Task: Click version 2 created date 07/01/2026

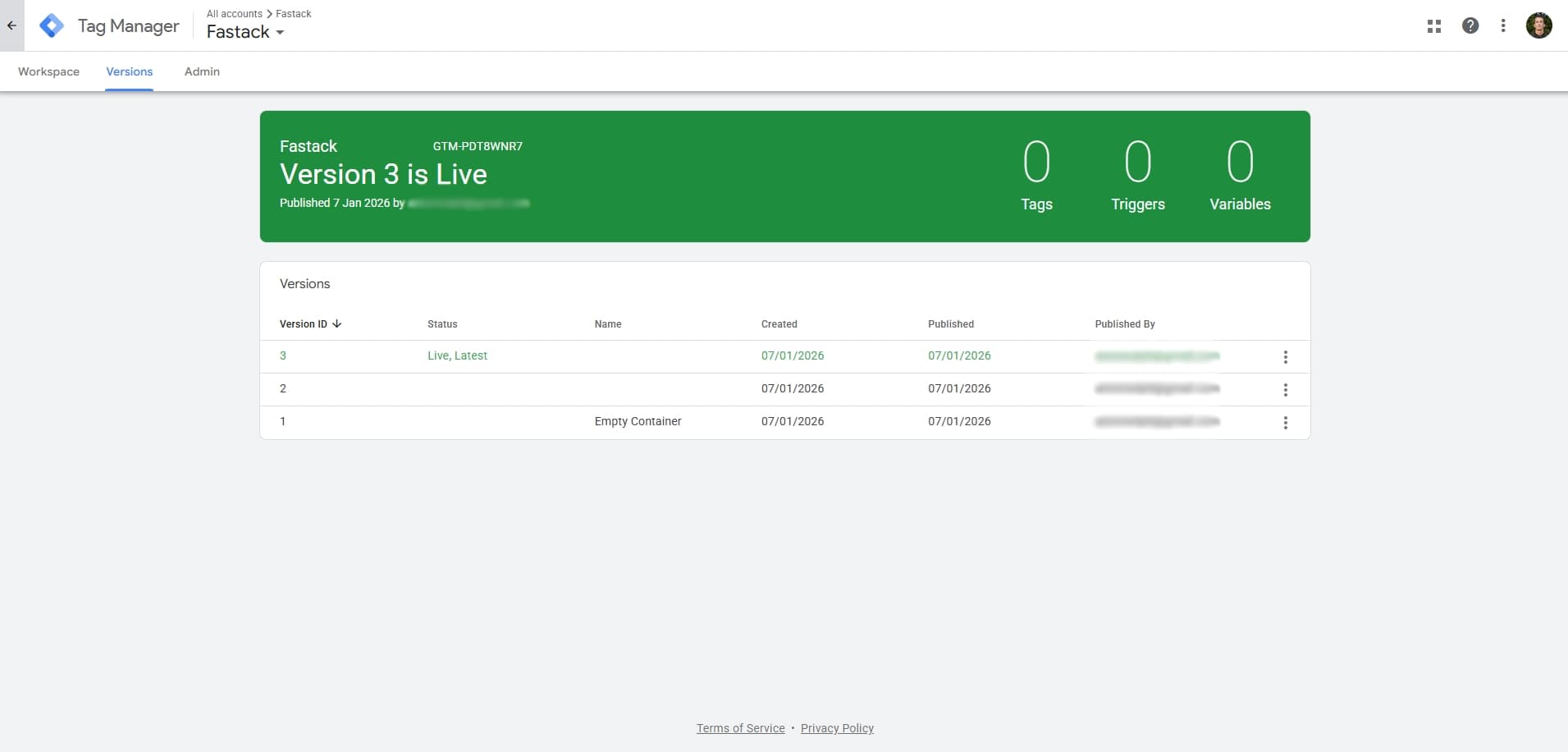Action: pos(793,388)
